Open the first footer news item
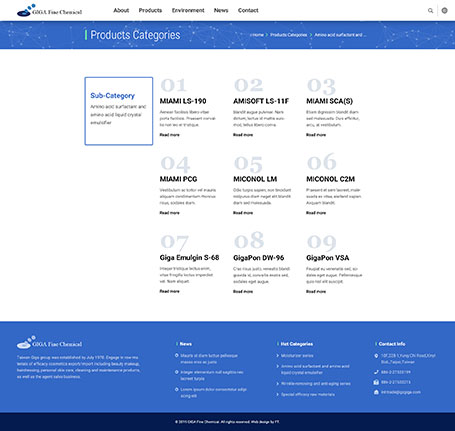 point(209,359)
